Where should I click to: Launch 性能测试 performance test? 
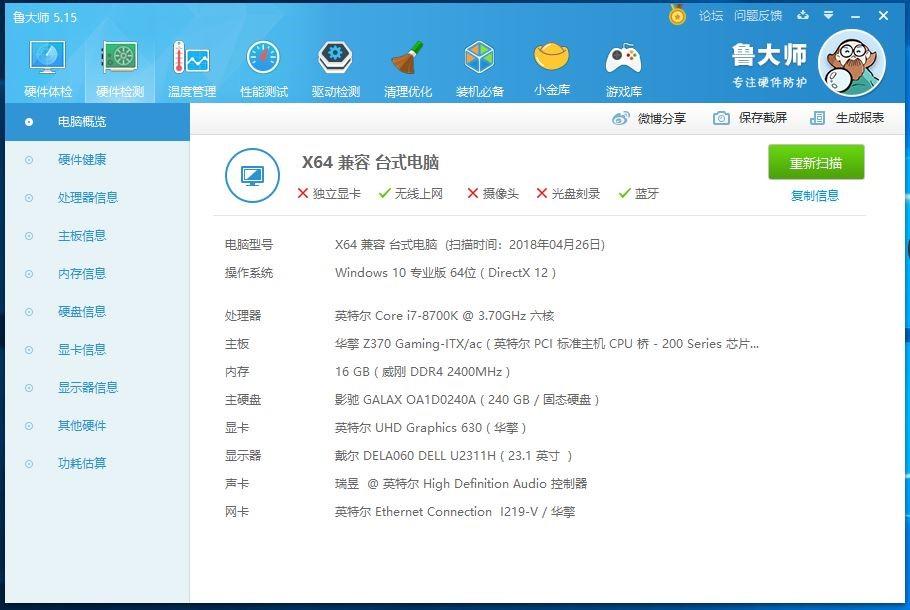[x=263, y=69]
